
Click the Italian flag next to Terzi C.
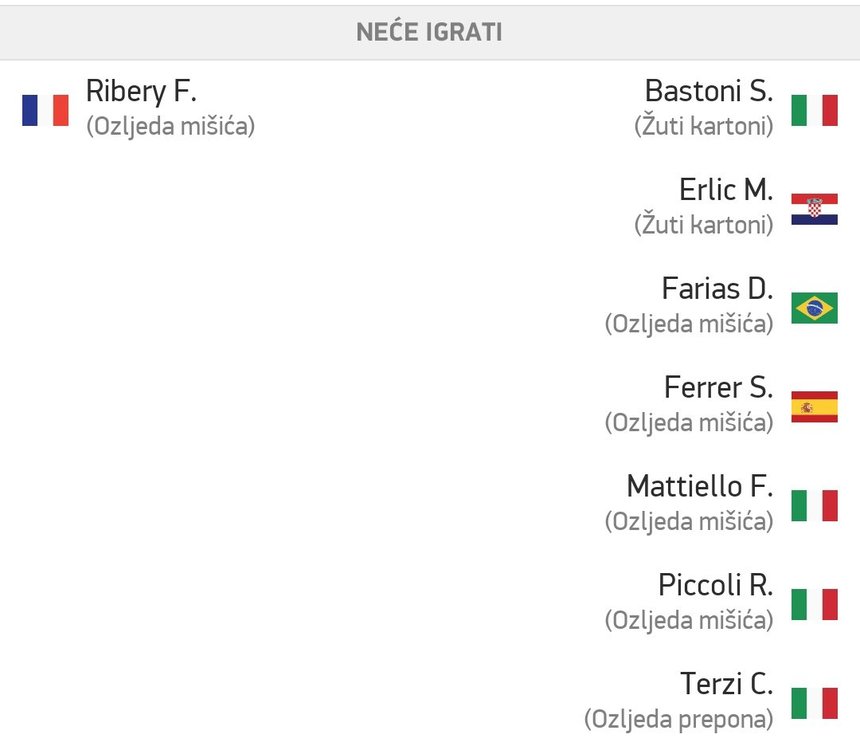[x=814, y=703]
